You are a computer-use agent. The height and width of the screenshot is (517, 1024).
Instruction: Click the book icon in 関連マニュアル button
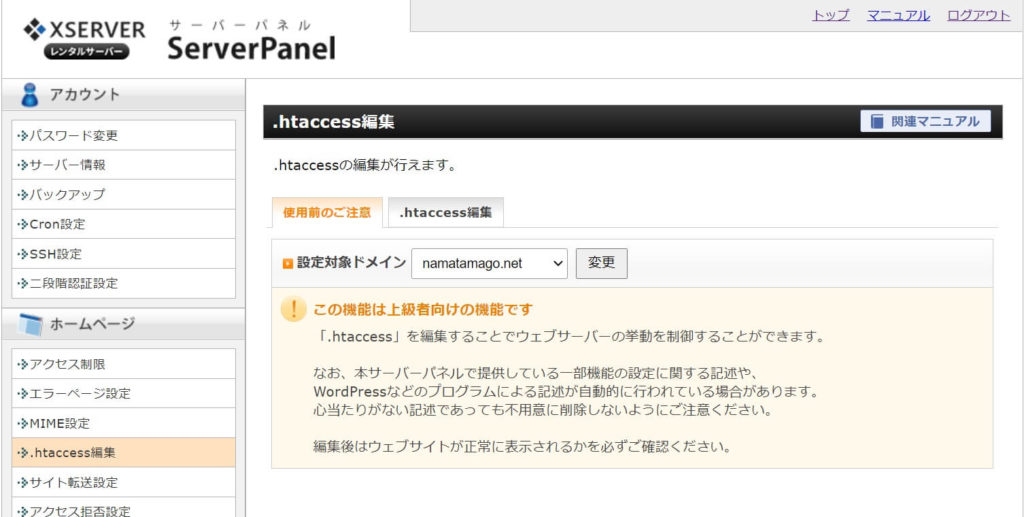click(877, 121)
